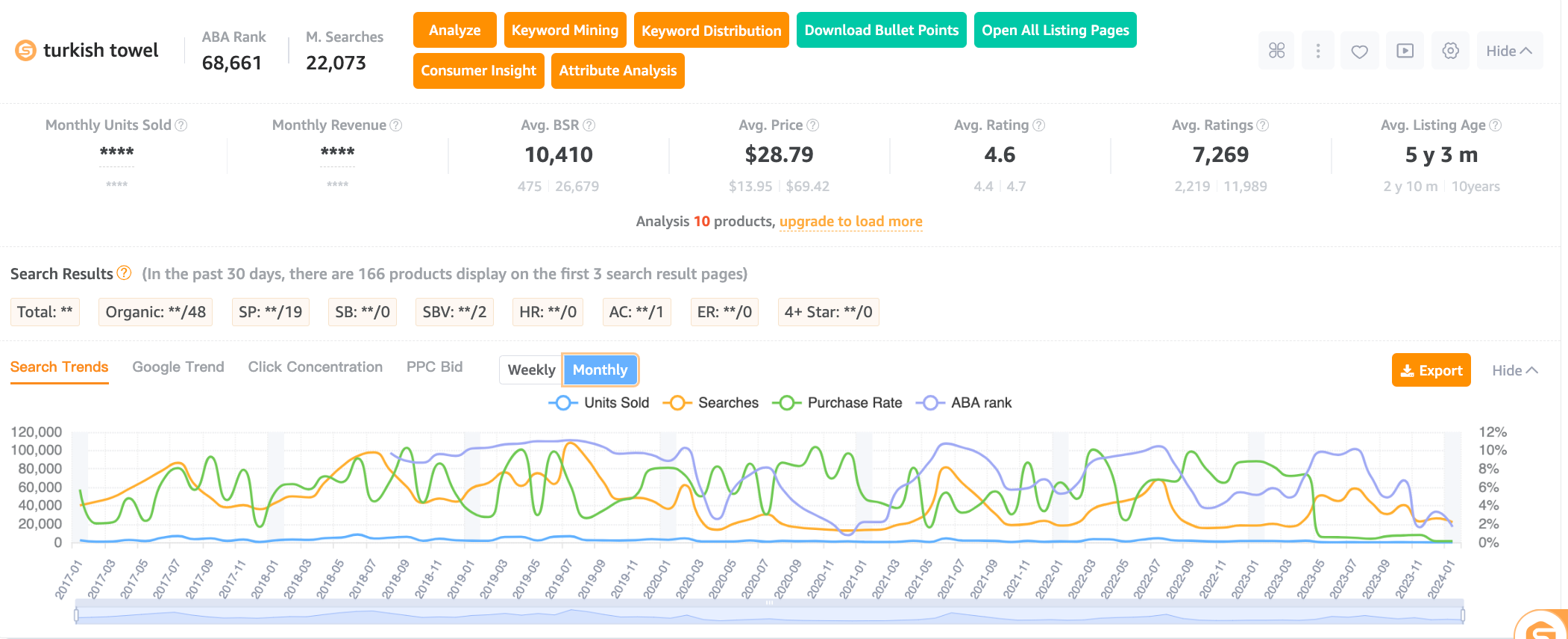Image resolution: width=1568 pixels, height=639 pixels.
Task: Switch chart to Weekly view
Action: tap(531, 370)
